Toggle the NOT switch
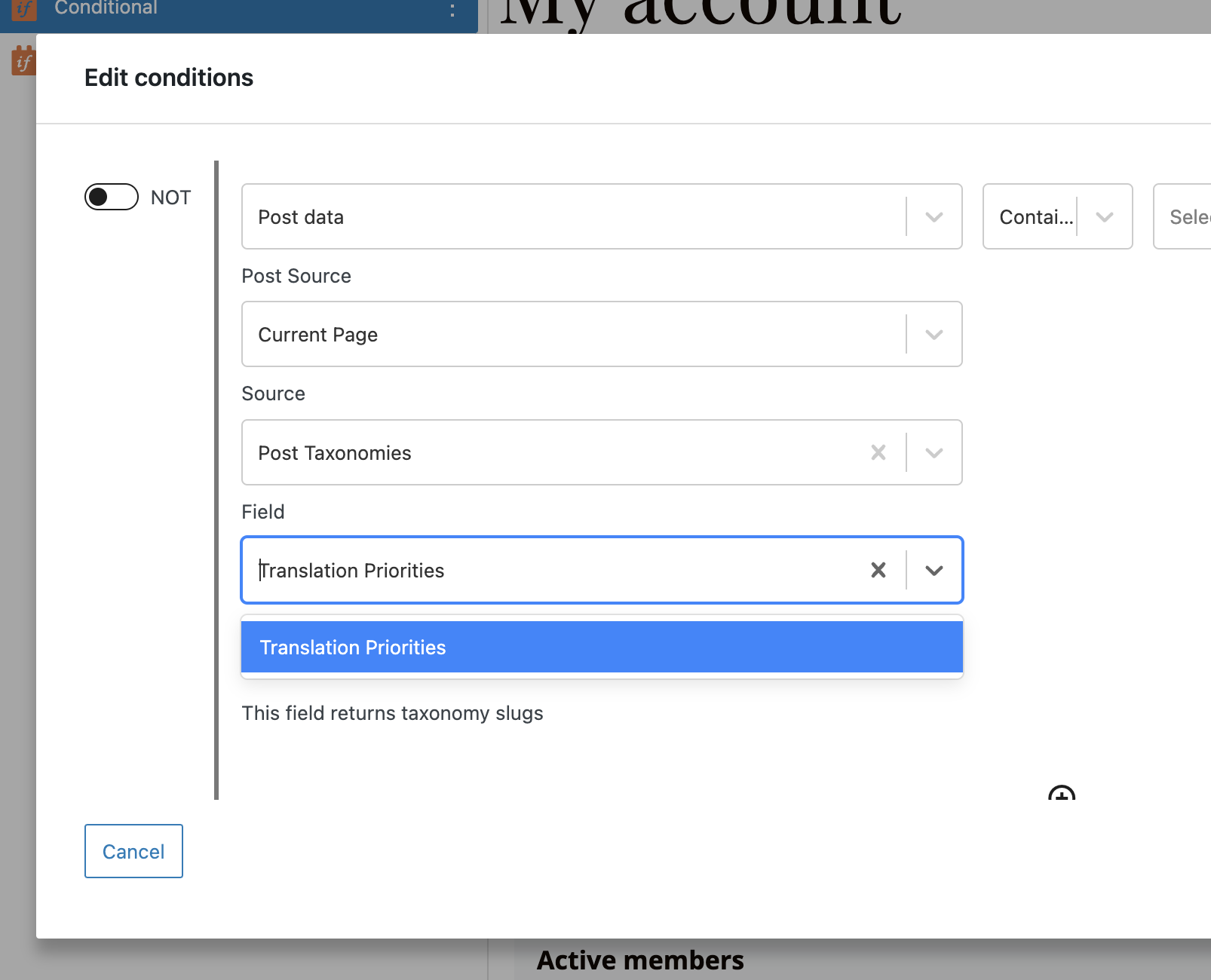The image size is (1211, 980). [x=110, y=197]
